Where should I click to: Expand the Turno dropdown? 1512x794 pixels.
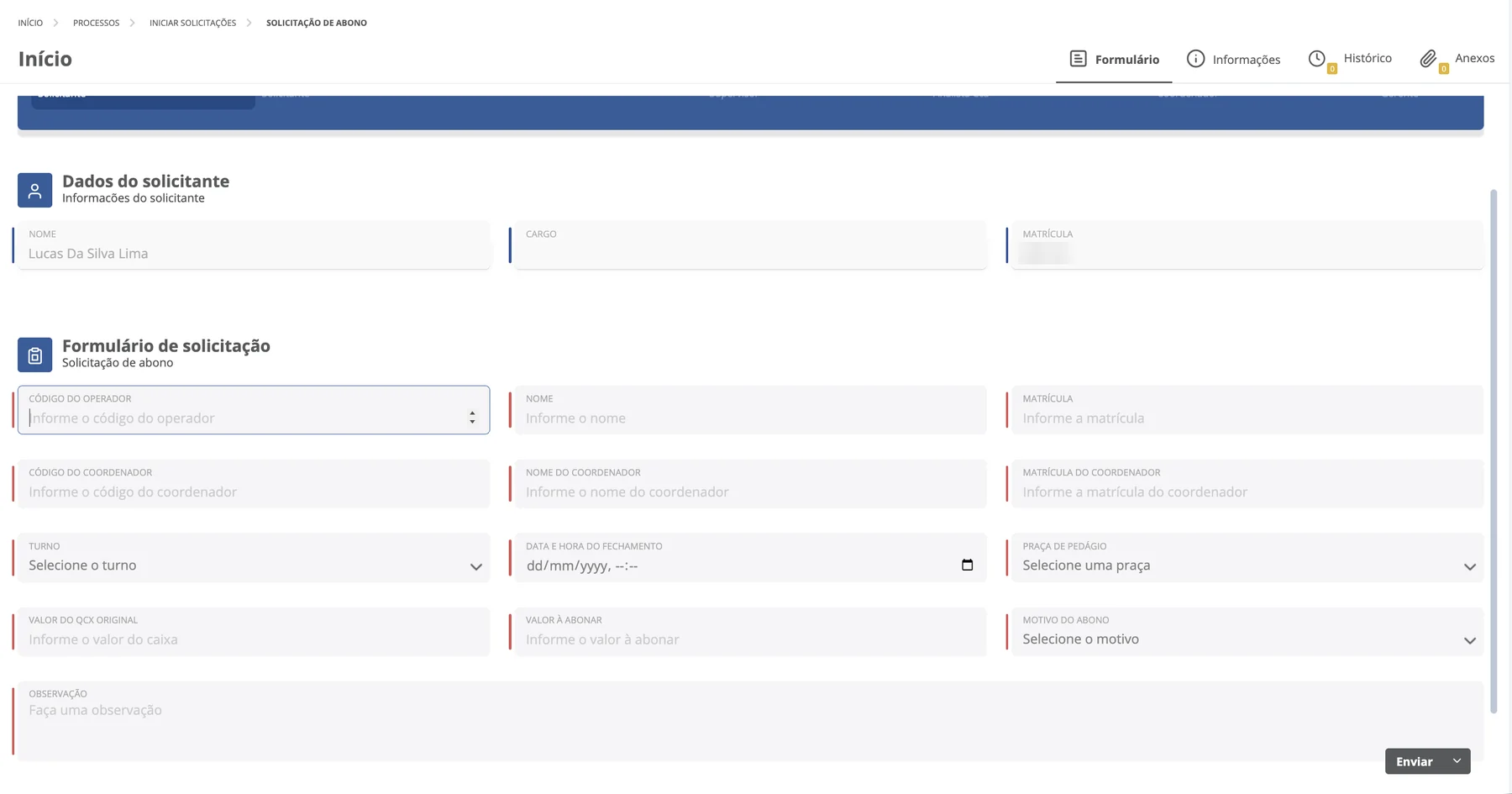coord(254,558)
